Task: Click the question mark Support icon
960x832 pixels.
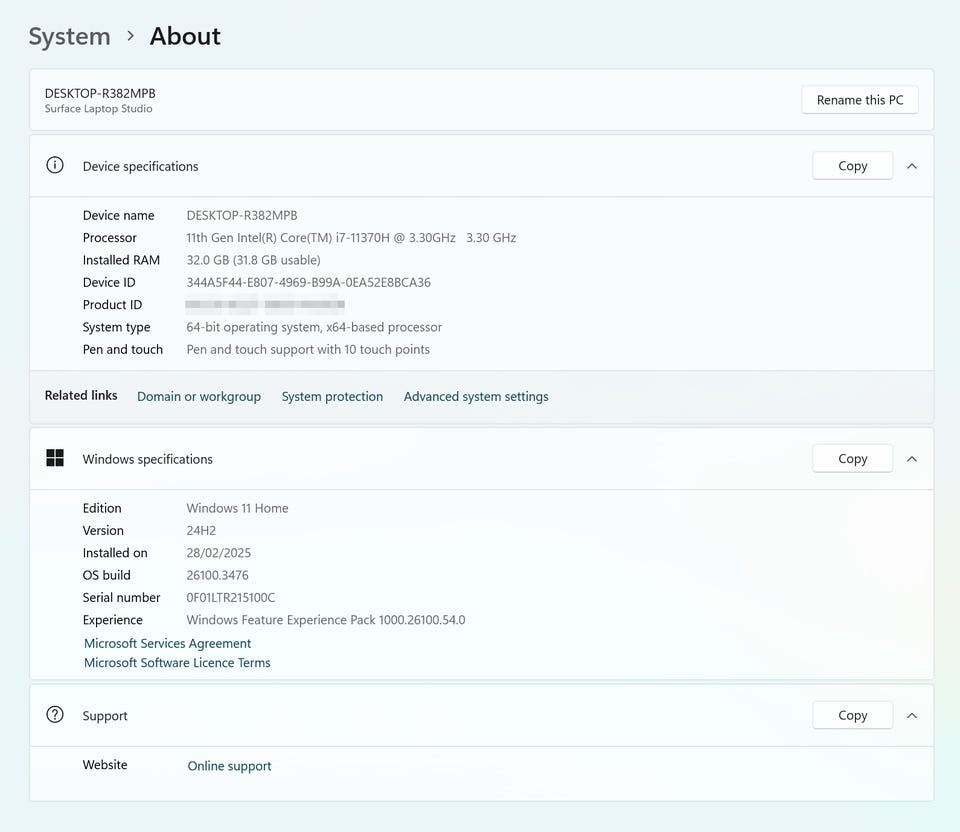Action: coord(55,715)
